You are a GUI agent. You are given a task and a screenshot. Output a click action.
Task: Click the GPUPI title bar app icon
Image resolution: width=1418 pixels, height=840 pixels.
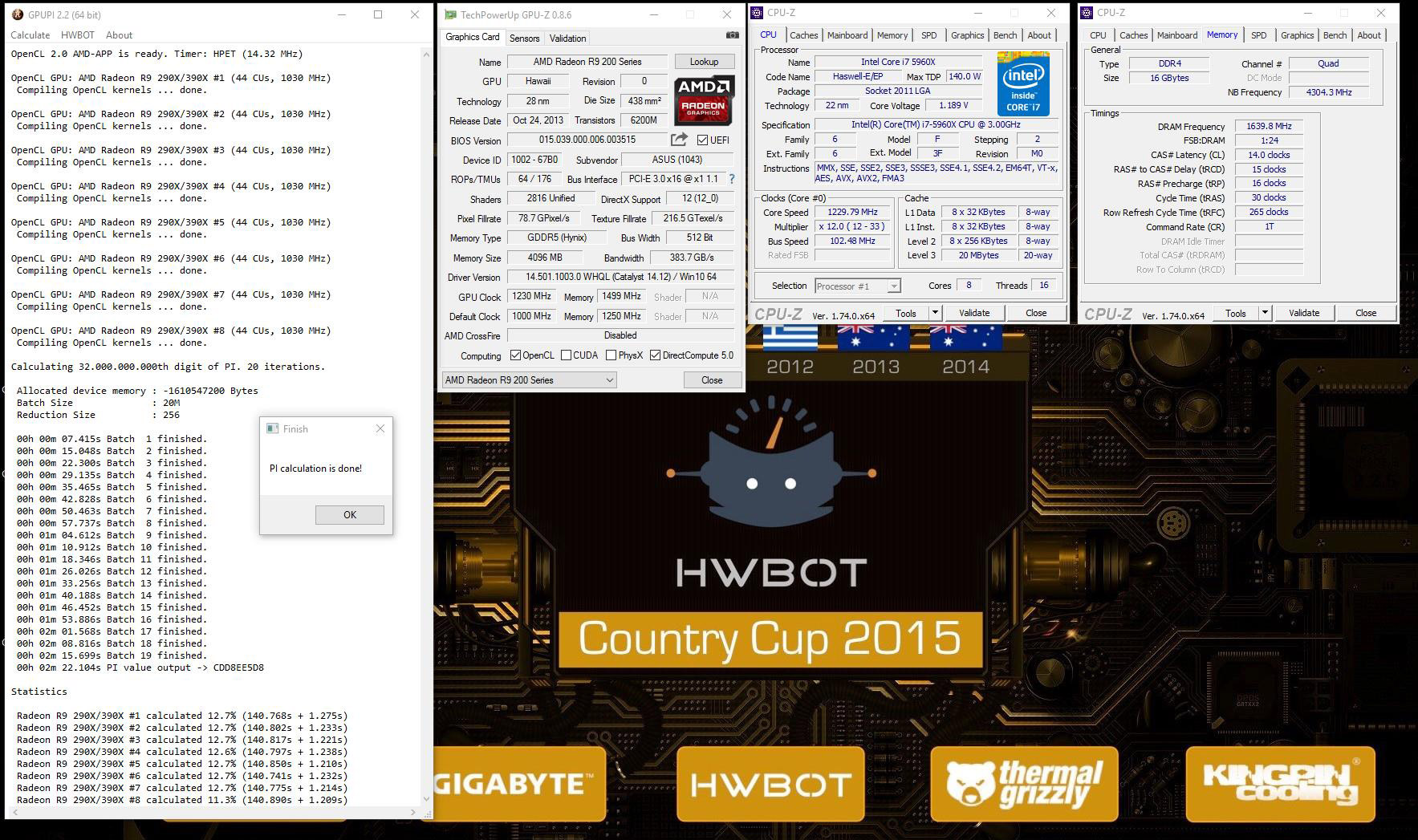click(x=18, y=14)
